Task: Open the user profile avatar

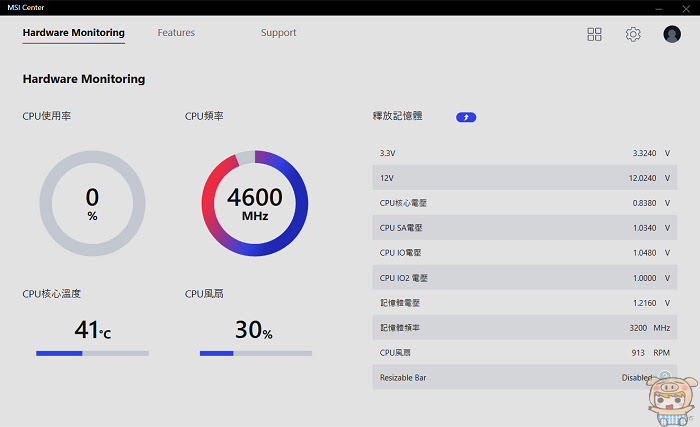Action: pos(672,34)
